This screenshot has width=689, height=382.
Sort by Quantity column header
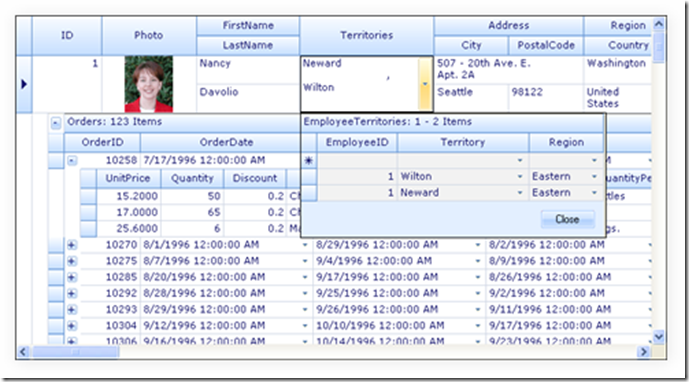pos(192,178)
